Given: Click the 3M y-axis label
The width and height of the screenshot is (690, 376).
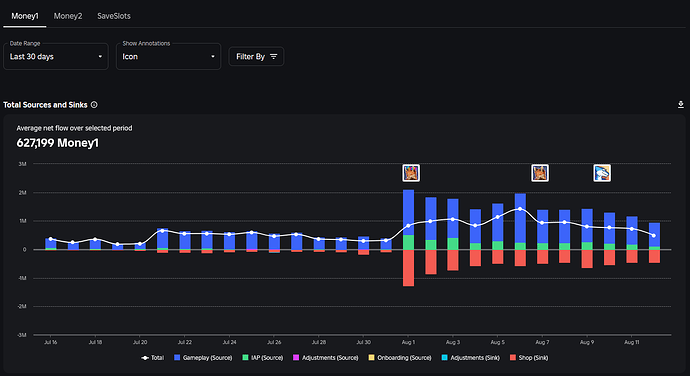Looking at the screenshot, I should [x=22, y=164].
